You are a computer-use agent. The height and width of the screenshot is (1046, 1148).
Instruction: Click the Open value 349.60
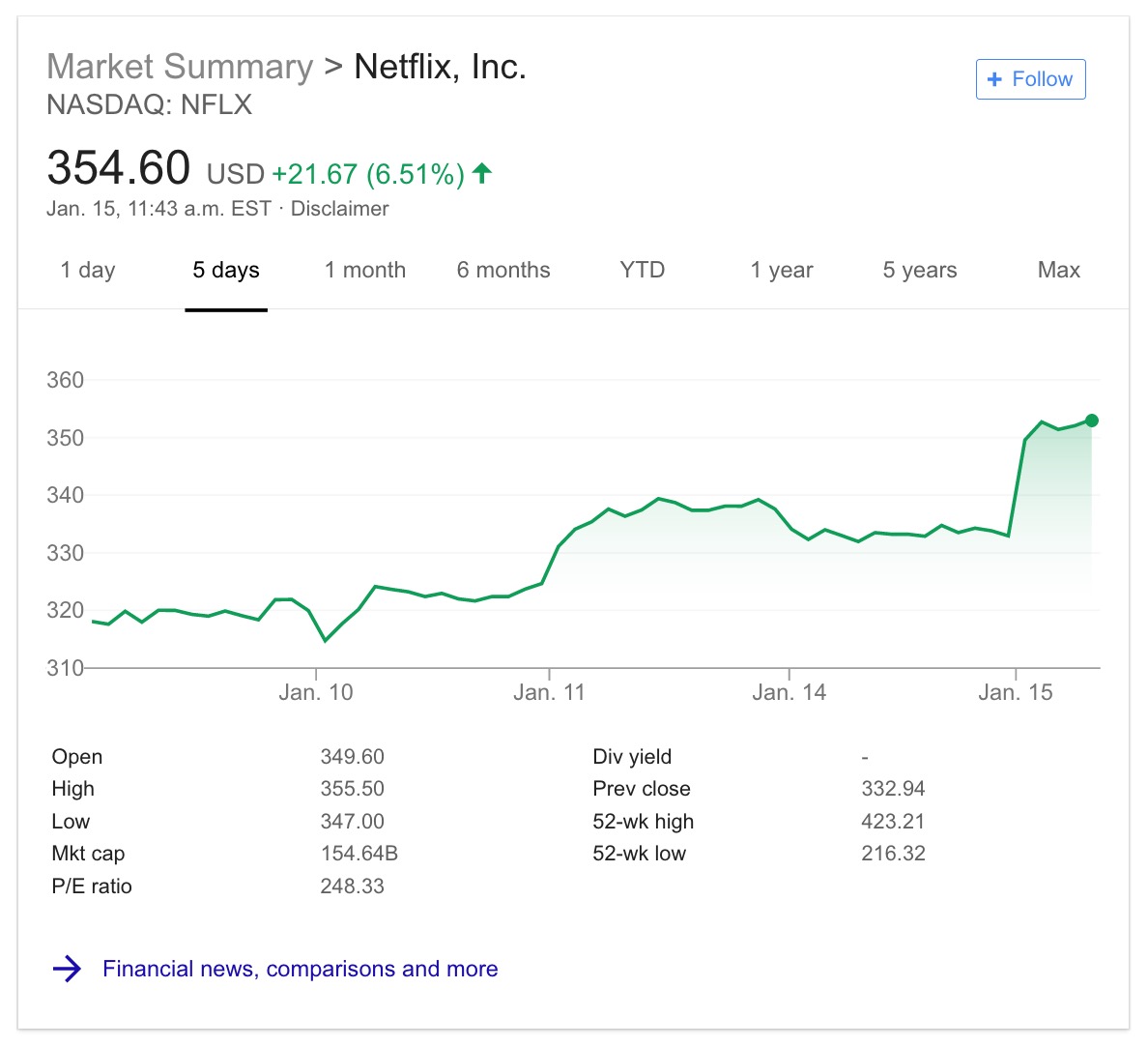click(x=352, y=757)
